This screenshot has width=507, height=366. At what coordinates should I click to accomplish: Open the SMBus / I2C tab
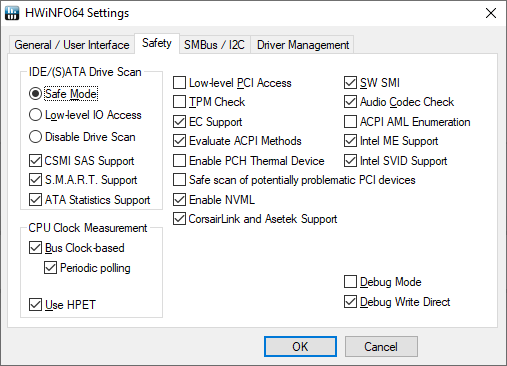coord(214,45)
